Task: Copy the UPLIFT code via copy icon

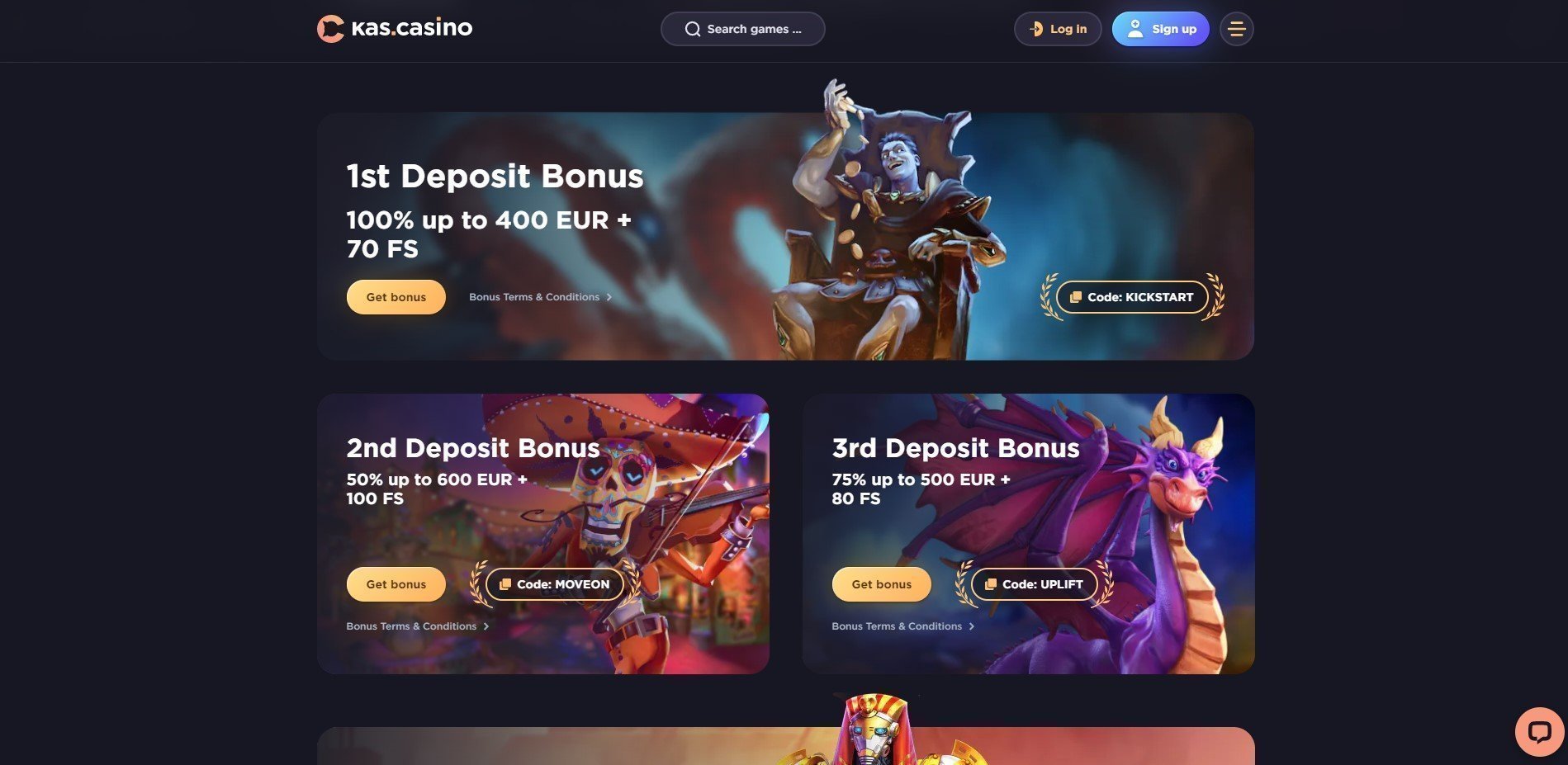Action: (990, 584)
